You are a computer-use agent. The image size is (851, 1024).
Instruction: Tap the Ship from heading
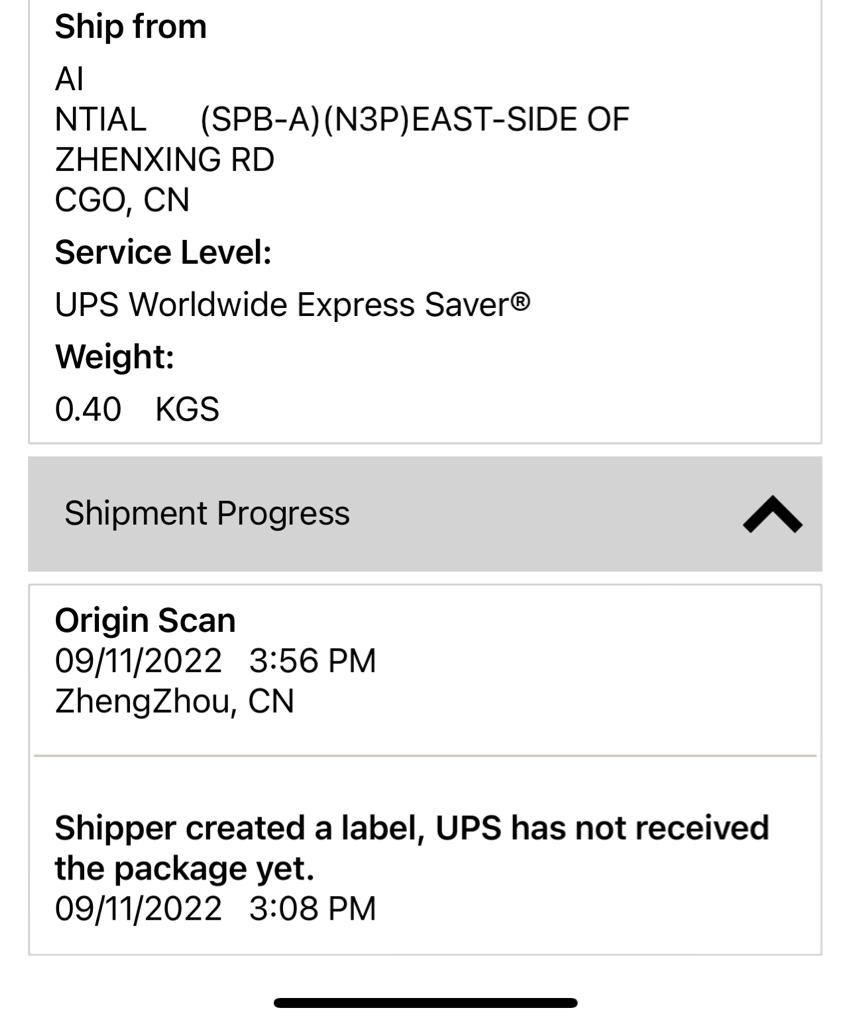130,27
